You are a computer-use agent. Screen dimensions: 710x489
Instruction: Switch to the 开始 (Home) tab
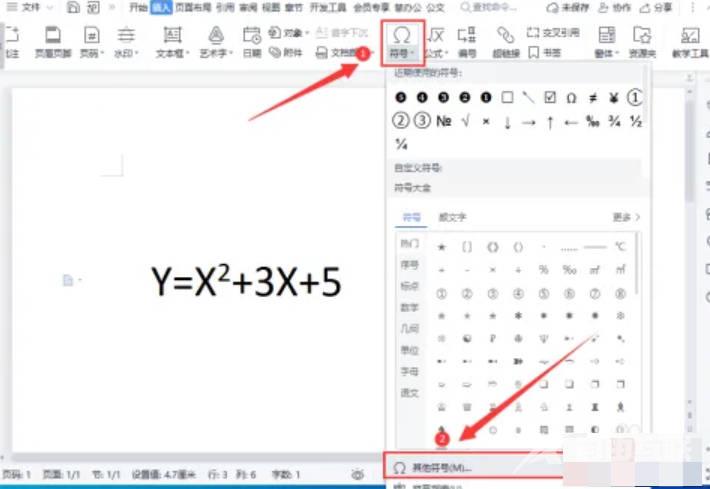pos(138,7)
